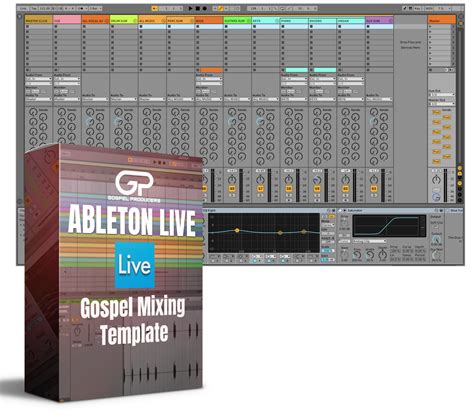Open Audio From dropdown on PIANO track
The image size is (474, 414).
click(294, 79)
